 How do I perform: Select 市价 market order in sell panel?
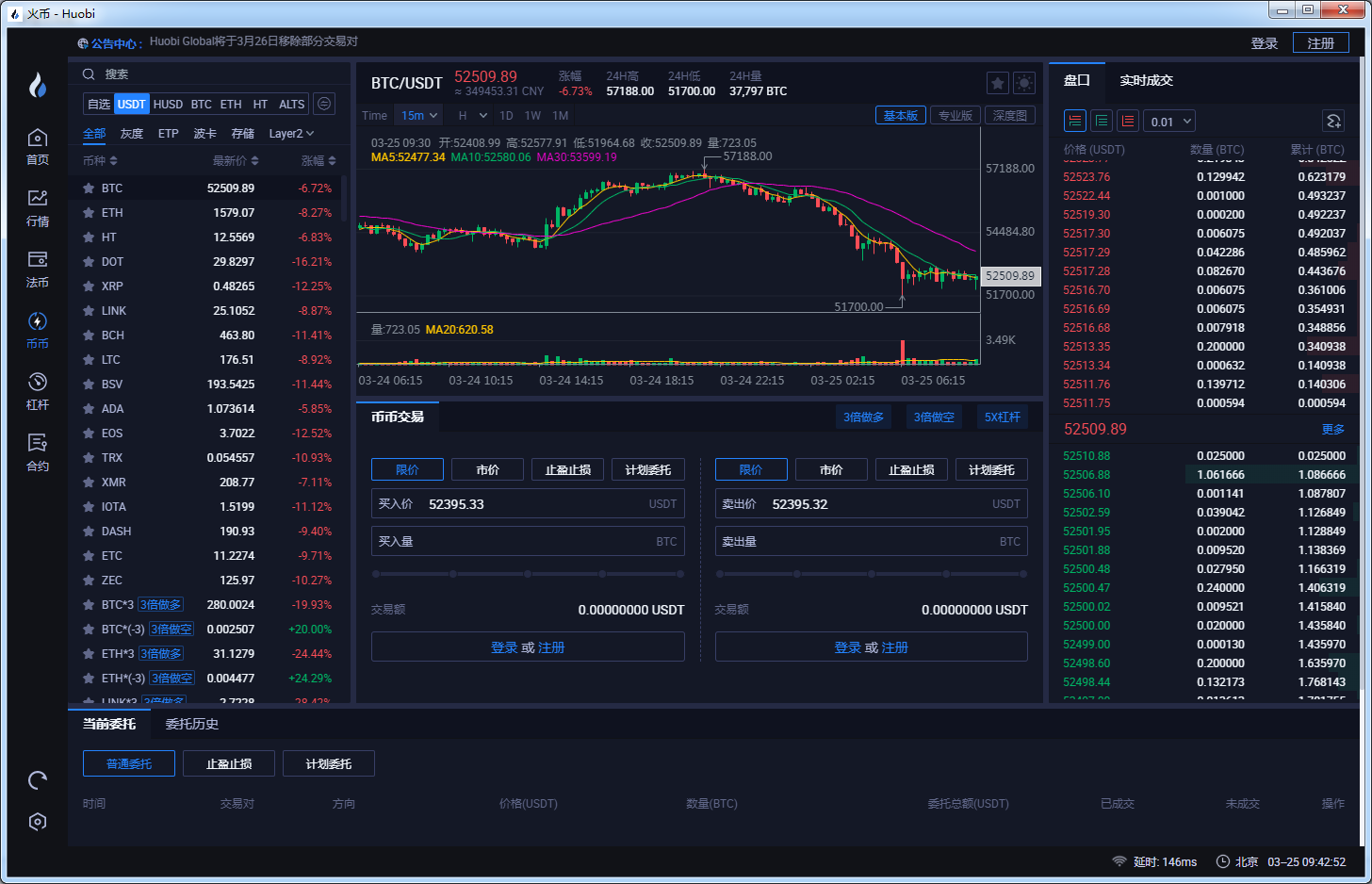(x=831, y=469)
